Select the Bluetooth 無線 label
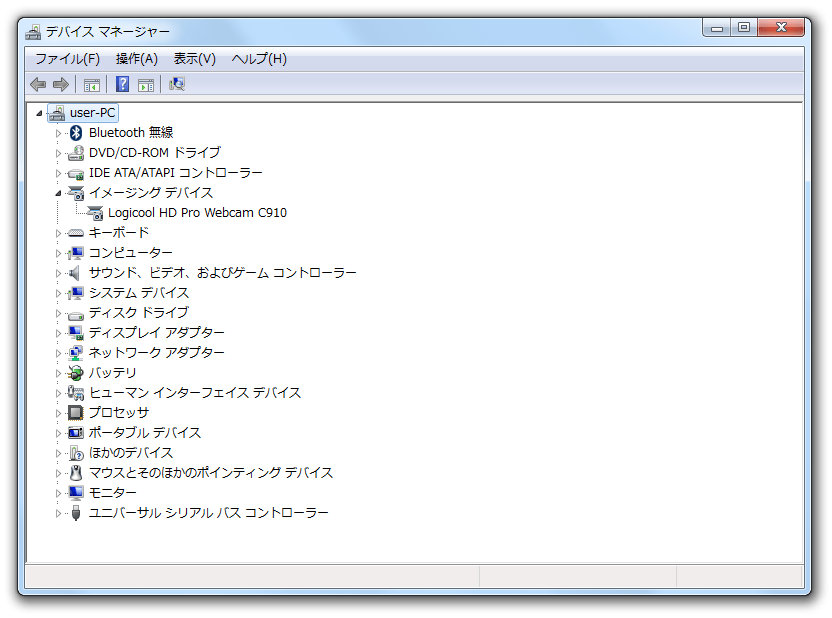Viewport: 832px width, 618px height. (x=131, y=133)
